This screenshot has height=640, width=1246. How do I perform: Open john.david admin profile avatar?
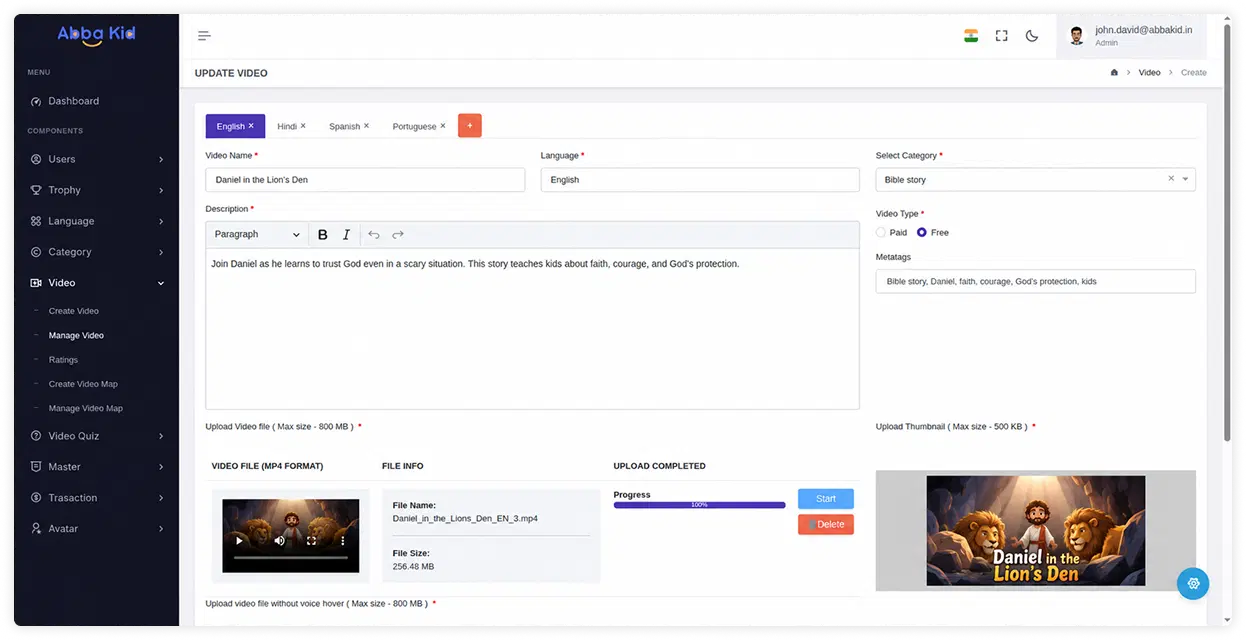click(1076, 36)
